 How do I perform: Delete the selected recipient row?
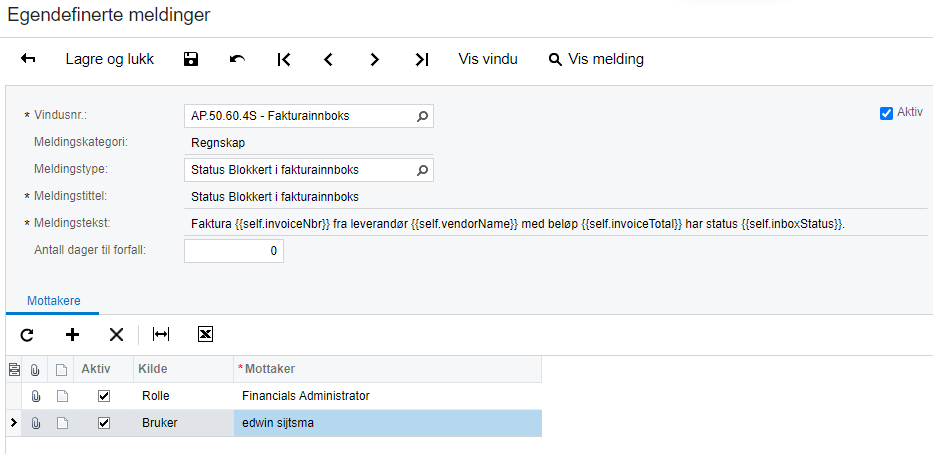[x=116, y=335]
